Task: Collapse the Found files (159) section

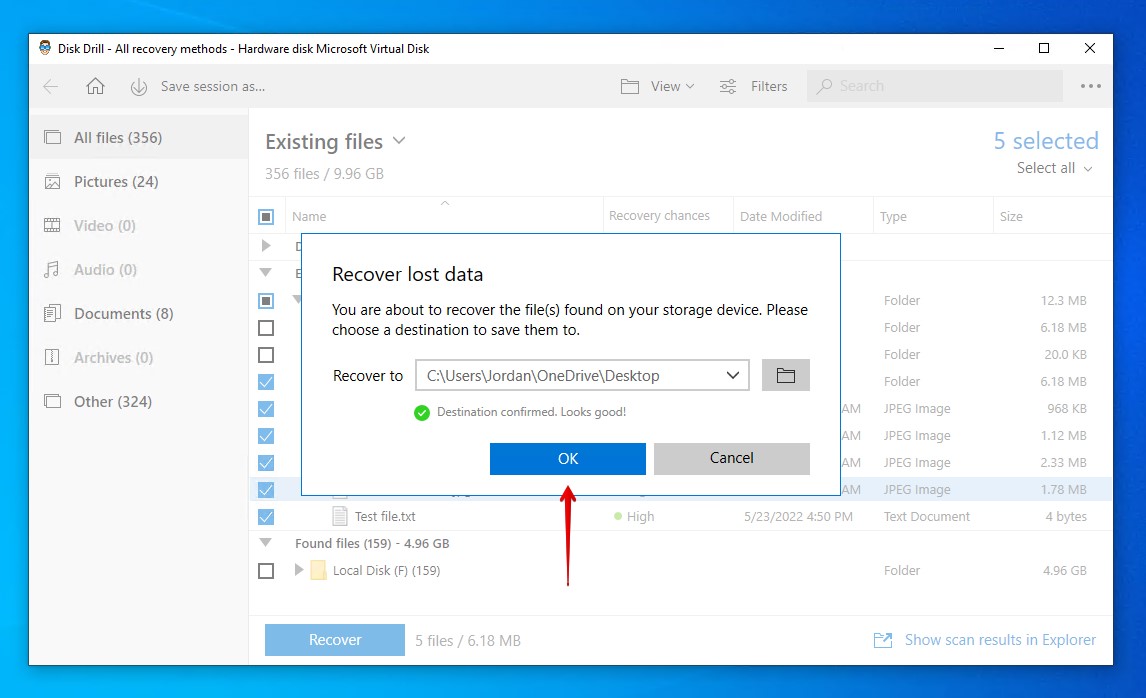Action: [x=266, y=543]
